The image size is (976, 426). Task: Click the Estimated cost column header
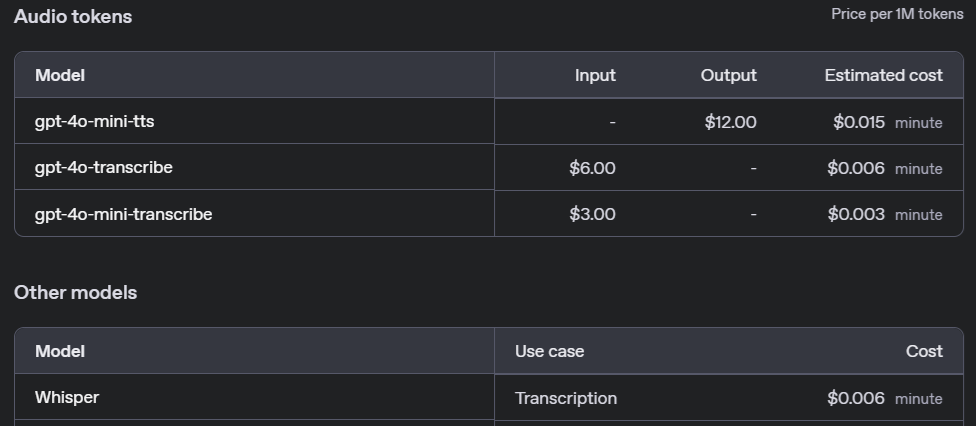click(883, 75)
